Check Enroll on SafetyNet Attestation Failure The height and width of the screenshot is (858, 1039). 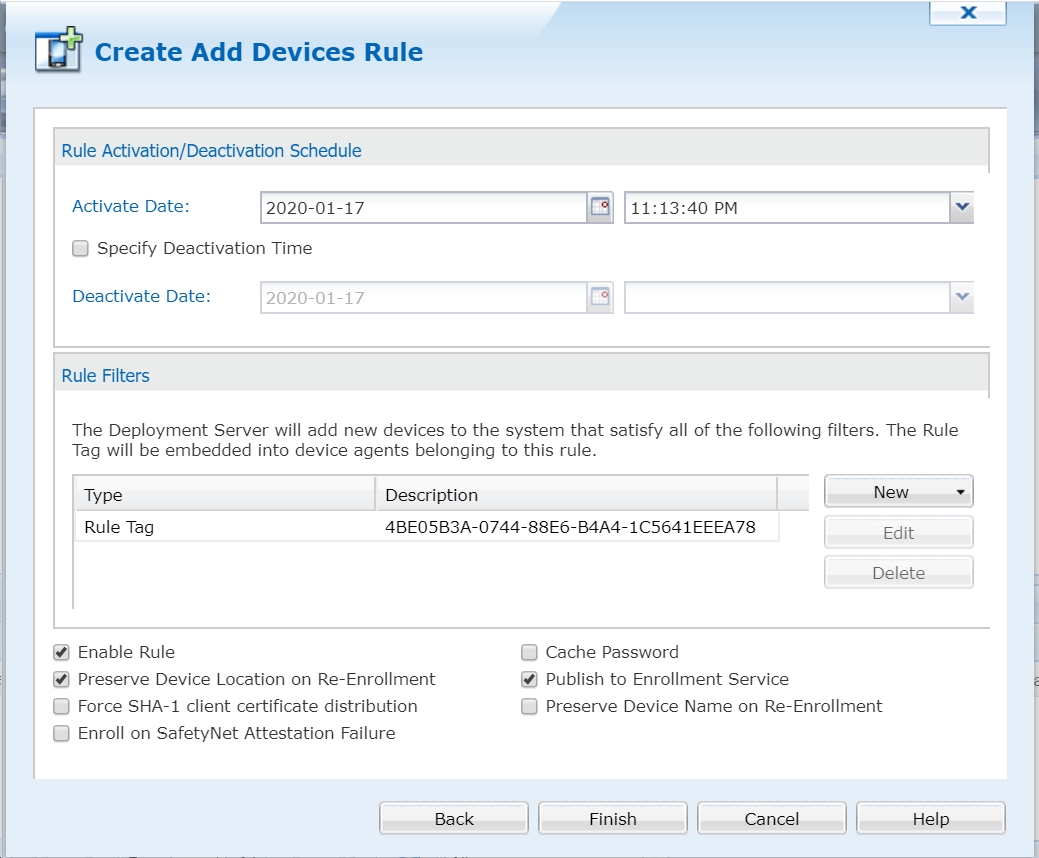[61, 734]
